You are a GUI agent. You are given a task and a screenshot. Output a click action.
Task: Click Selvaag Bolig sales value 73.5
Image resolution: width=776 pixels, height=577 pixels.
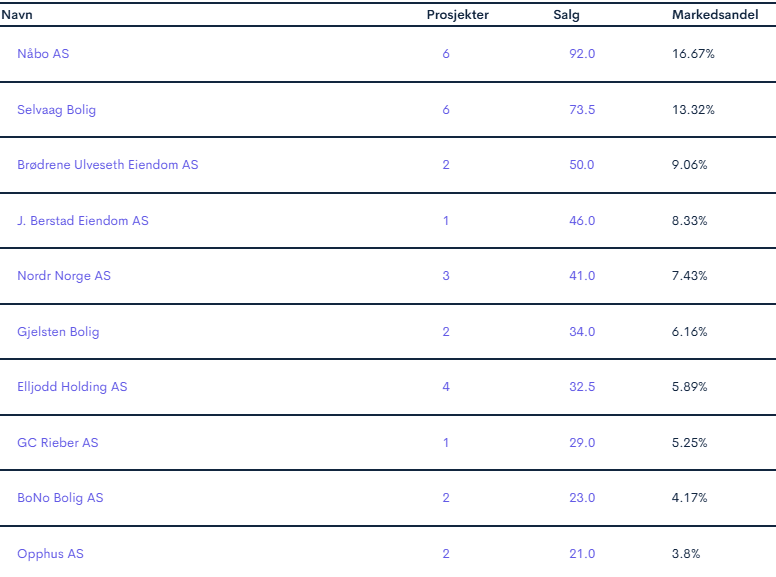coord(582,110)
